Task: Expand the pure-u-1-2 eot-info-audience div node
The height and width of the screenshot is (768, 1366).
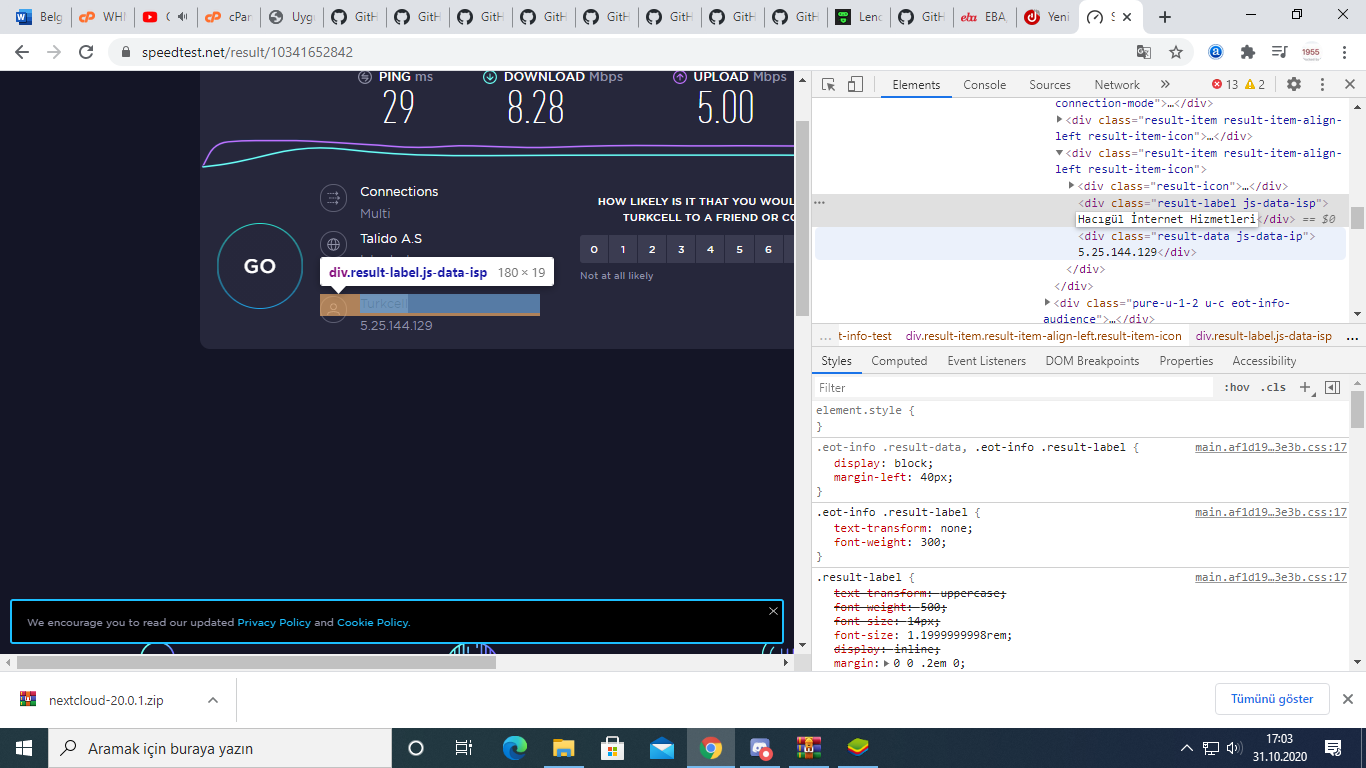Action: 1048,302
